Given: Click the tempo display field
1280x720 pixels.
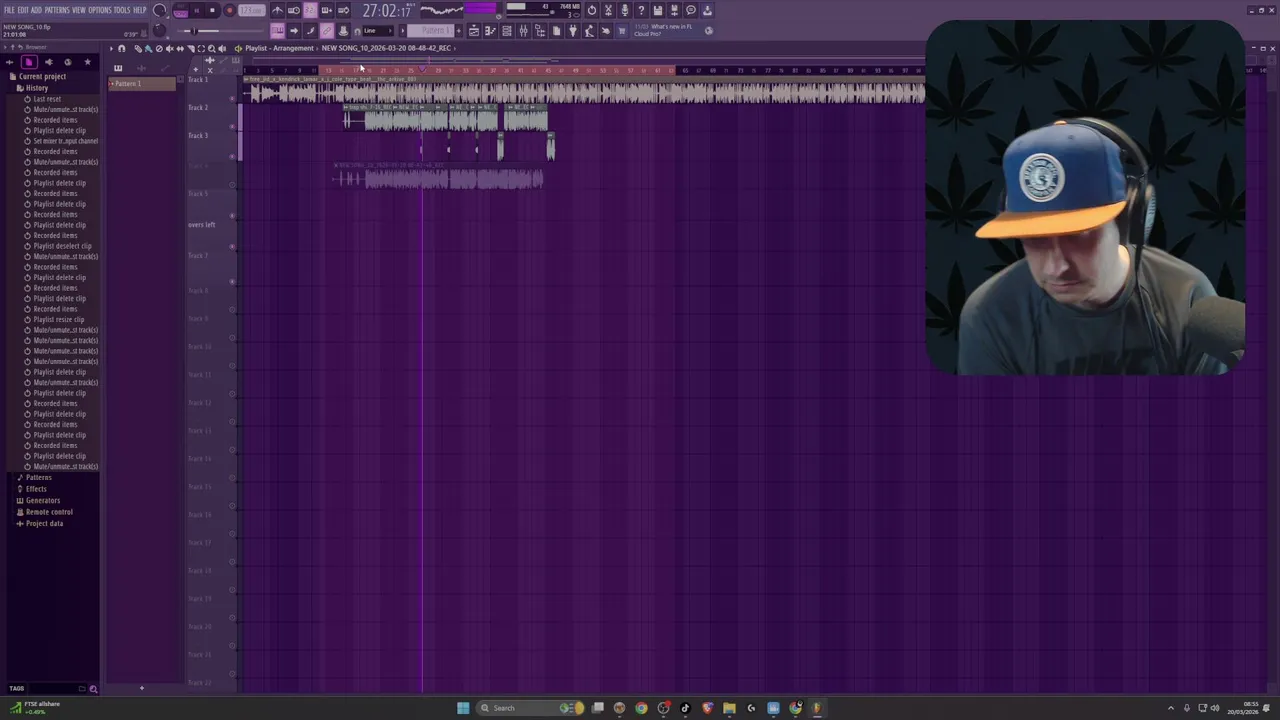Looking at the screenshot, I should pos(251,10).
